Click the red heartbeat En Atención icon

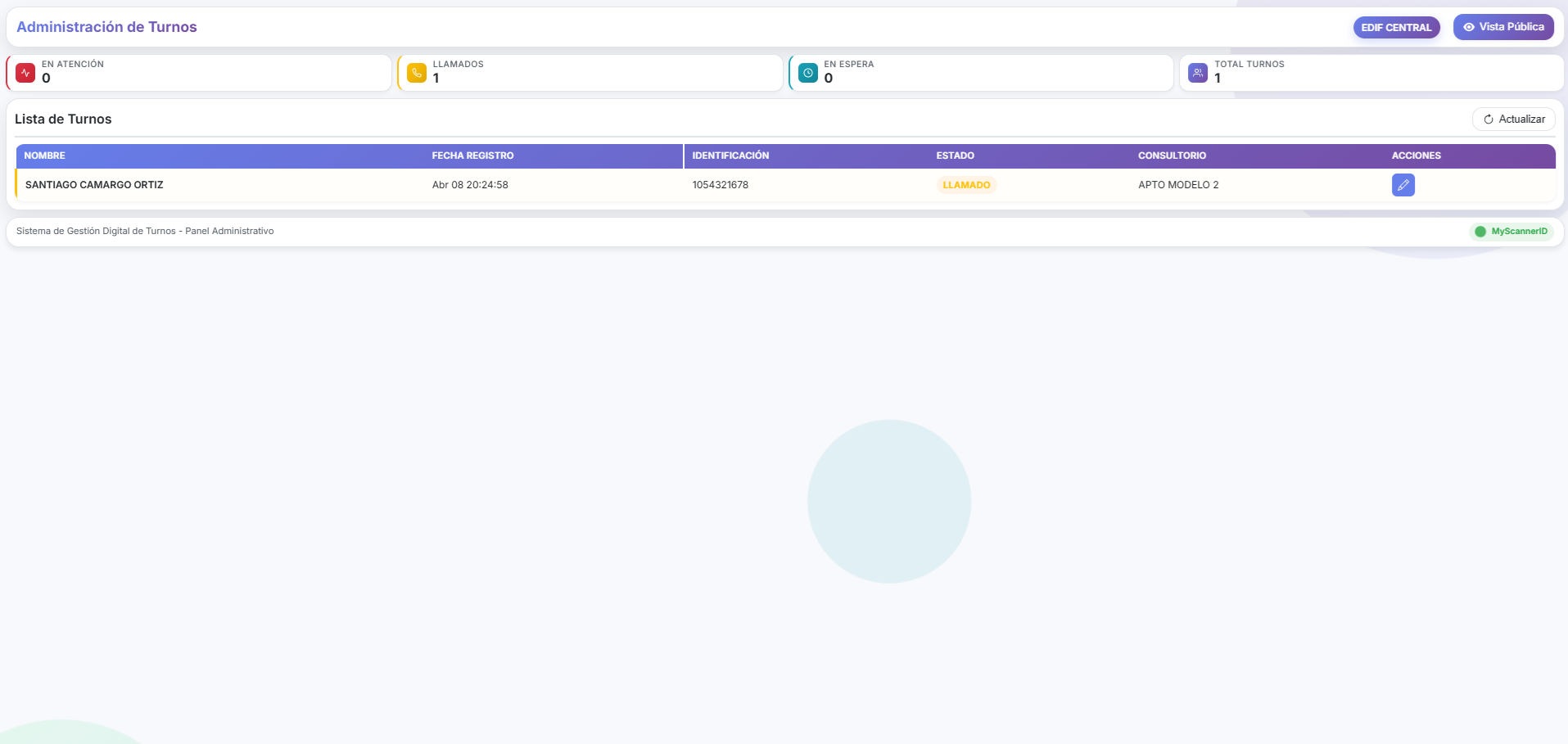click(x=25, y=73)
